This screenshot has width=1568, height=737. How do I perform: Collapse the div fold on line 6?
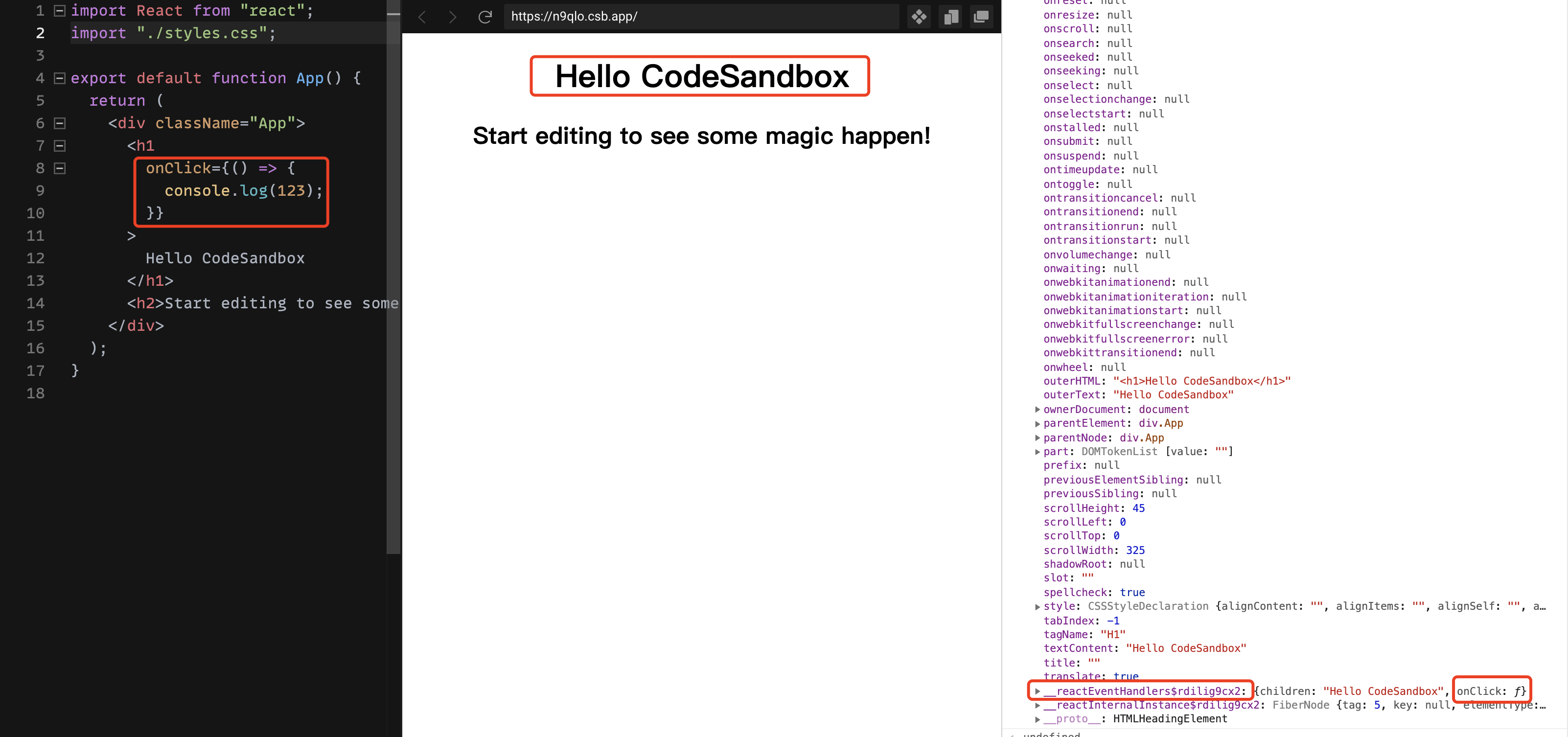point(60,123)
